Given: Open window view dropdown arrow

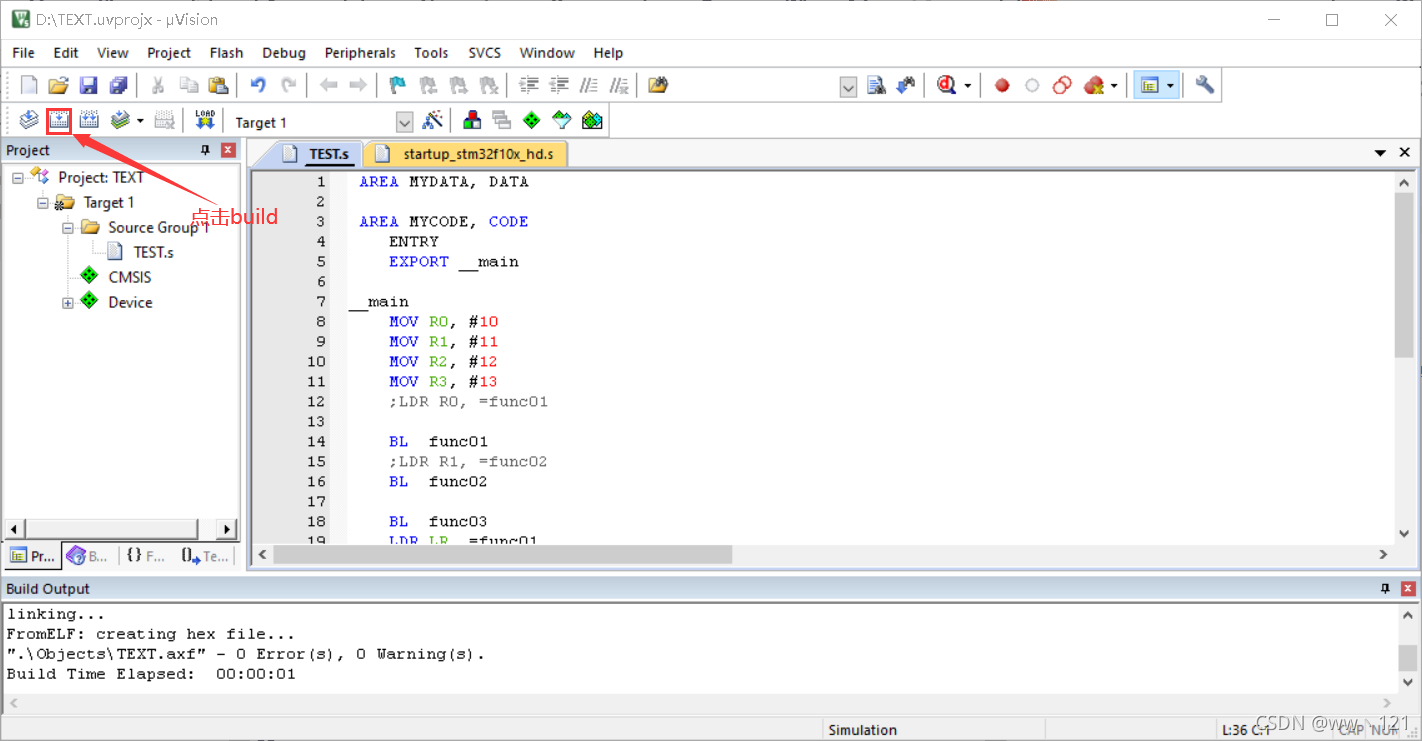Looking at the screenshot, I should (x=1169, y=85).
